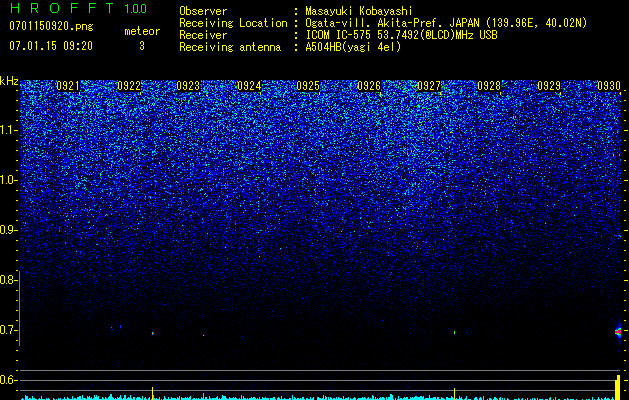629x400 pixels.
Task: Click the yellow meteor marker line below 0927
Action: coord(454,393)
